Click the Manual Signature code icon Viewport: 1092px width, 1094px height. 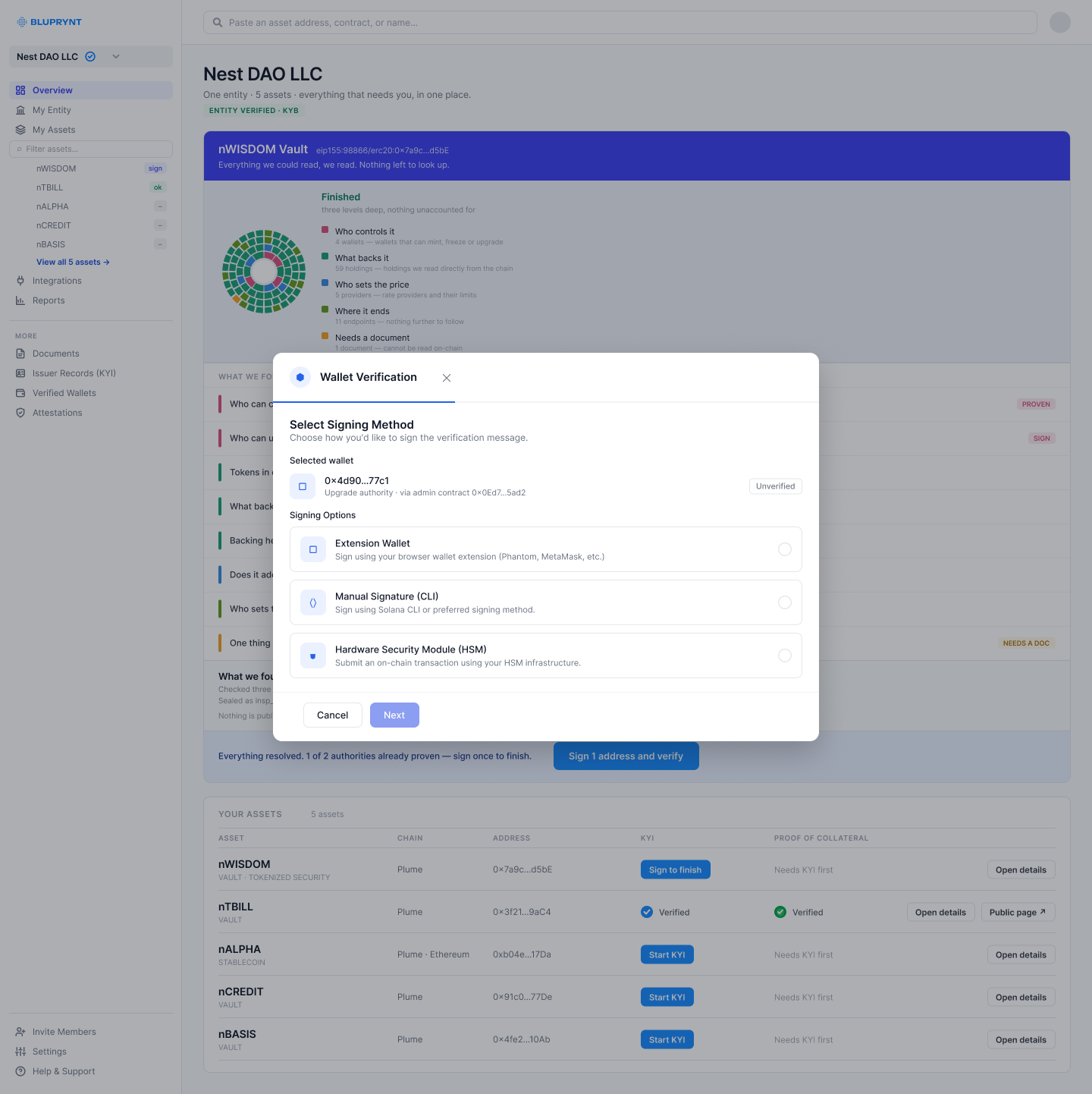pyautogui.click(x=313, y=602)
